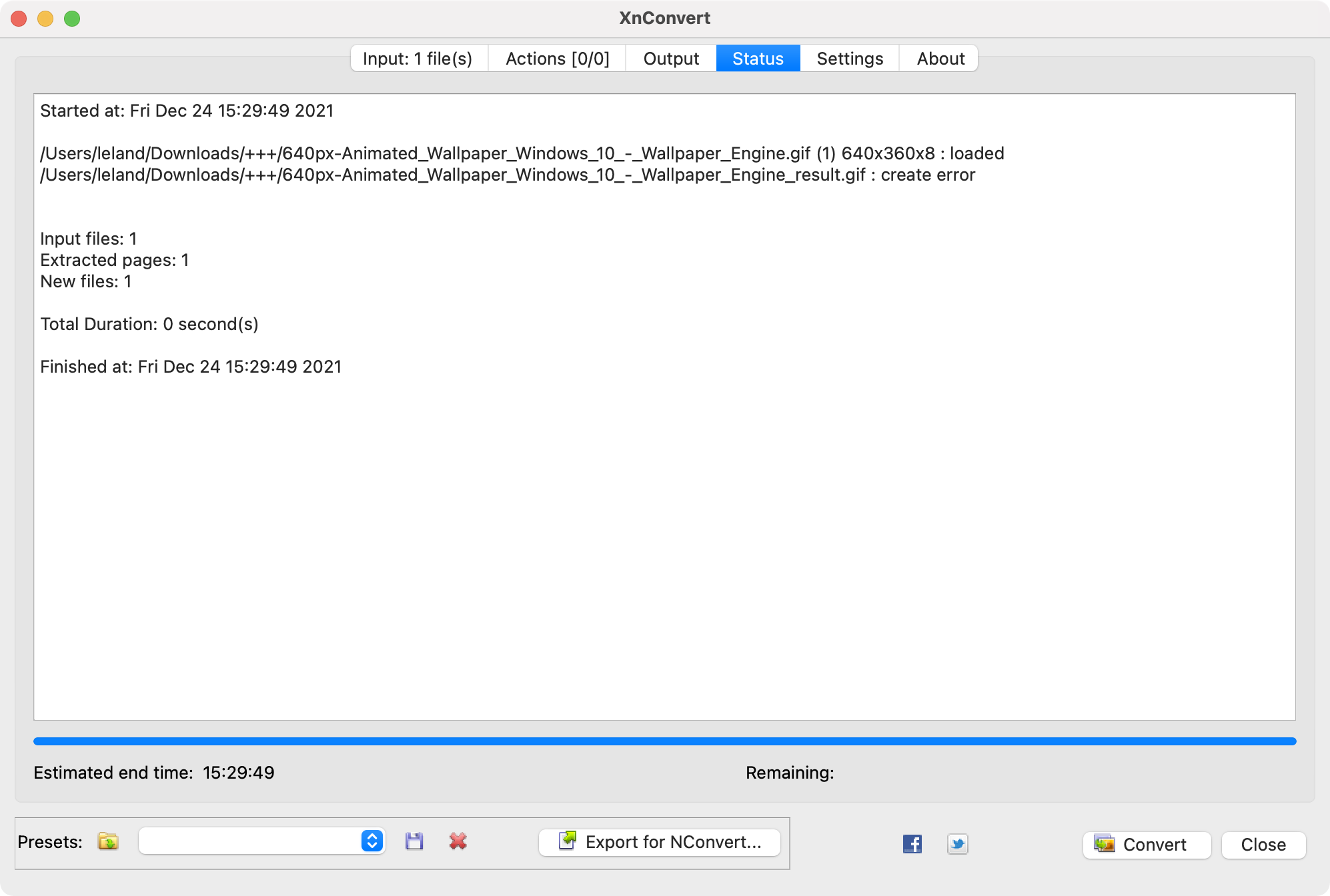Open the Facebook share icon
Screen dimensions: 1330x896
point(912,844)
